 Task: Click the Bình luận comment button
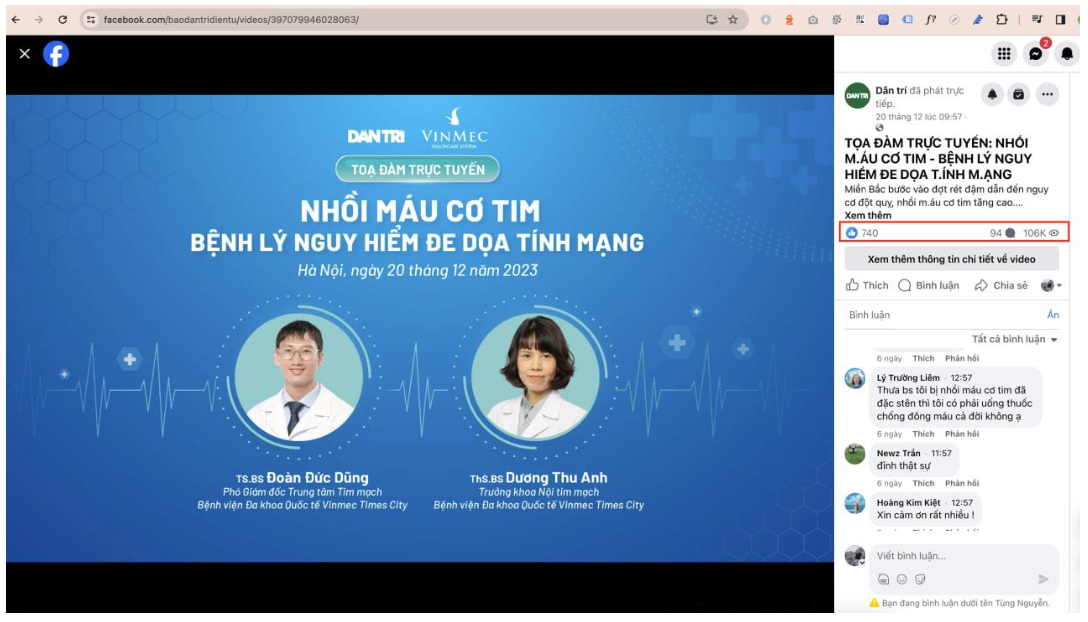click(928, 285)
